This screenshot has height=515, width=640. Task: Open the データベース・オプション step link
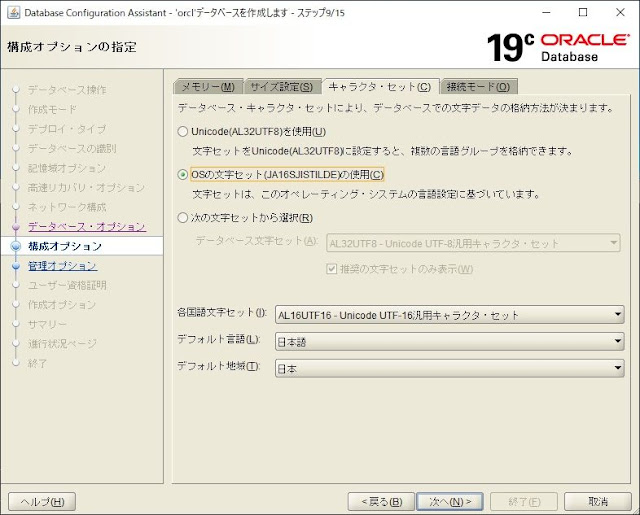coord(87,226)
